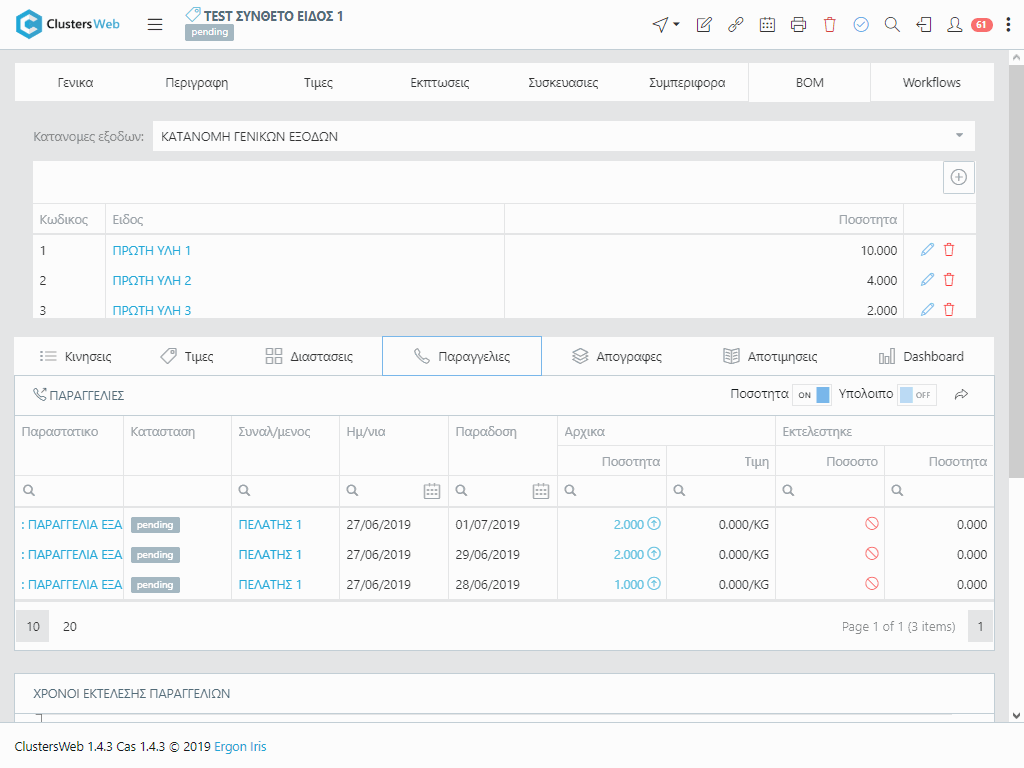Click the search magnifier in top toolbar

(892, 25)
